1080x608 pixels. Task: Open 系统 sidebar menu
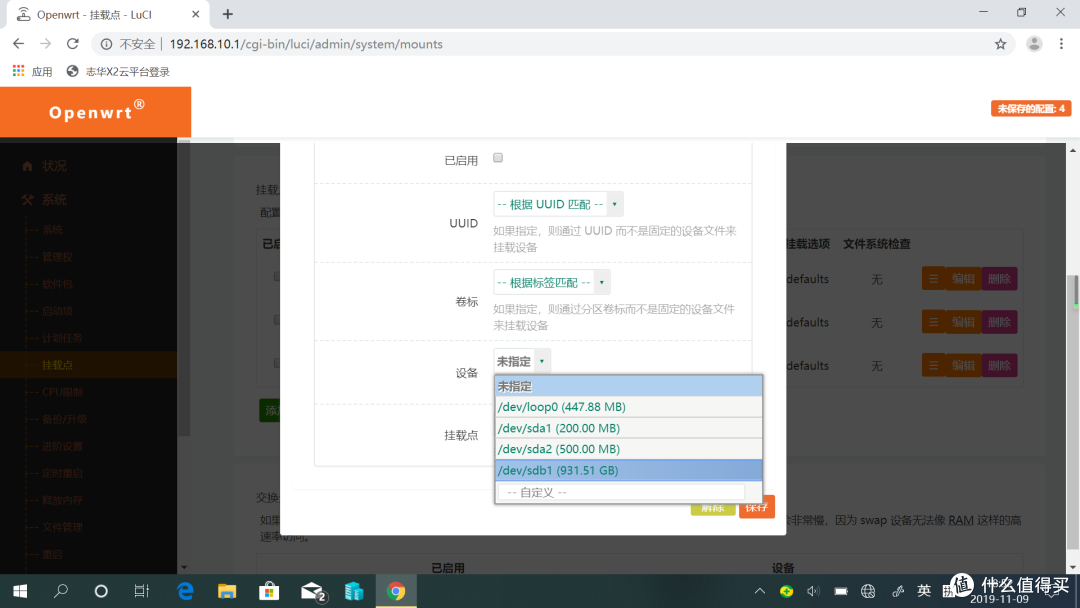tap(54, 200)
